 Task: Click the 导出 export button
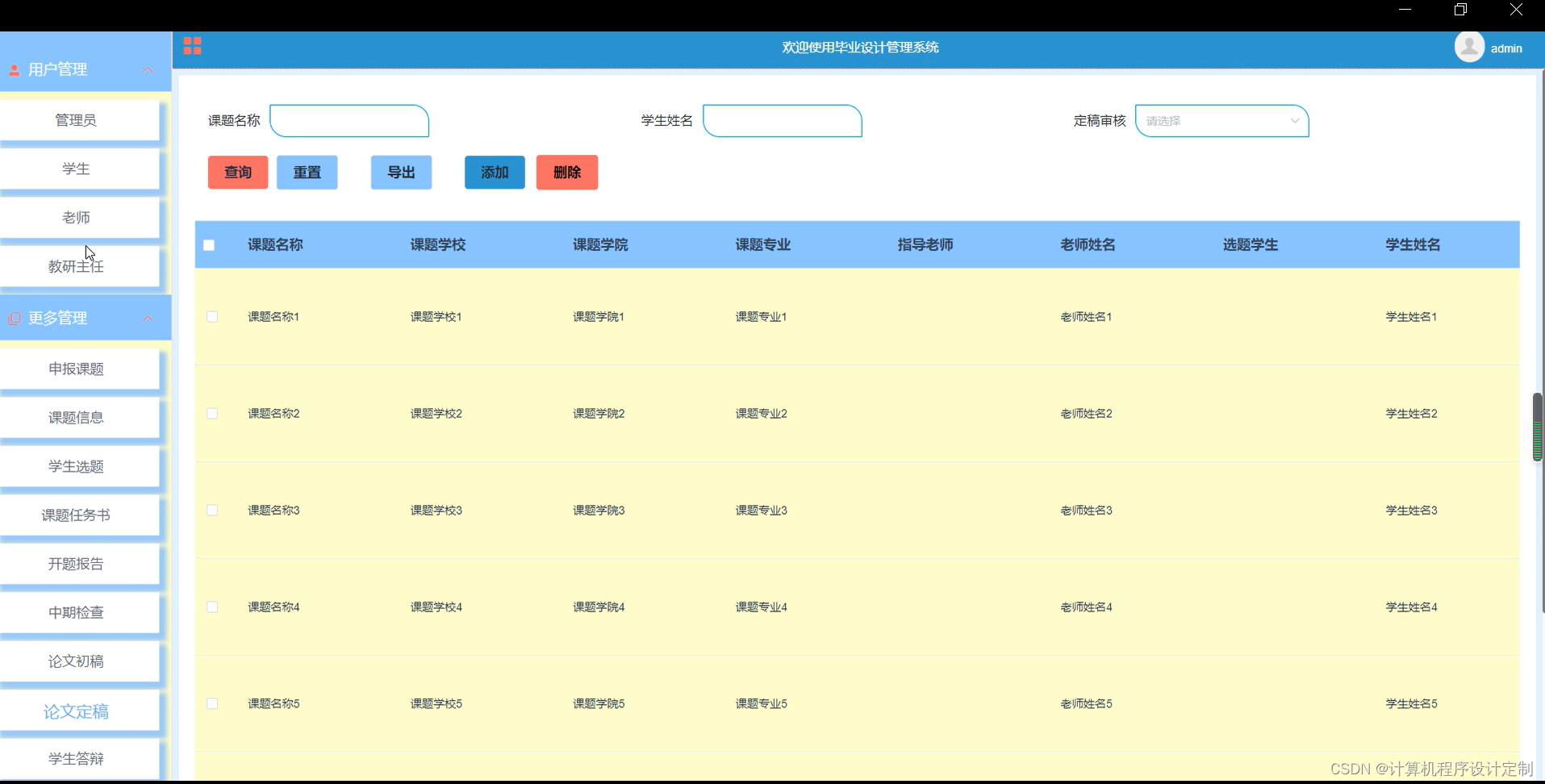point(401,173)
